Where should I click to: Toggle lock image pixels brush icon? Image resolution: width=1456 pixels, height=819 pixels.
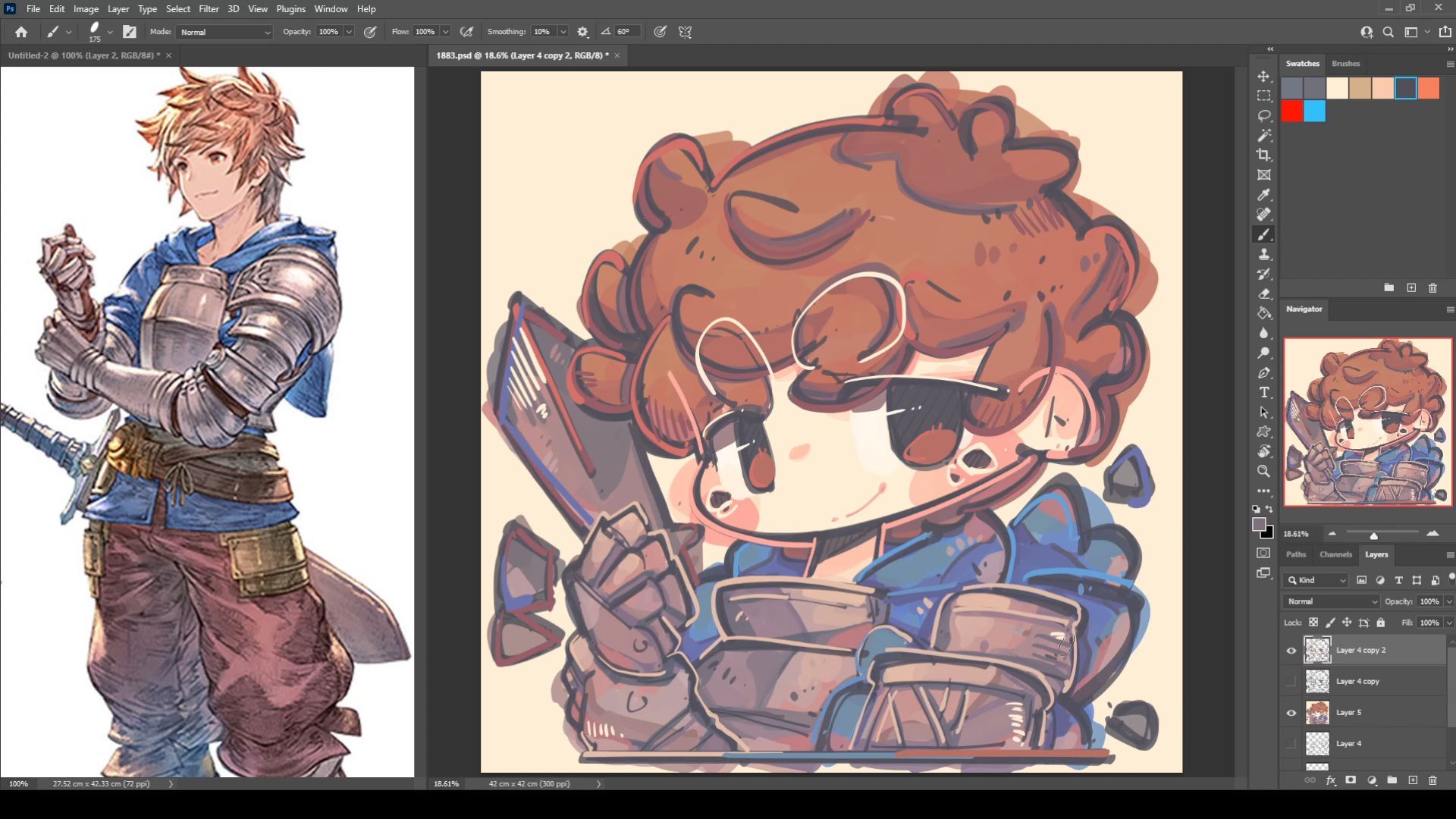point(1330,623)
